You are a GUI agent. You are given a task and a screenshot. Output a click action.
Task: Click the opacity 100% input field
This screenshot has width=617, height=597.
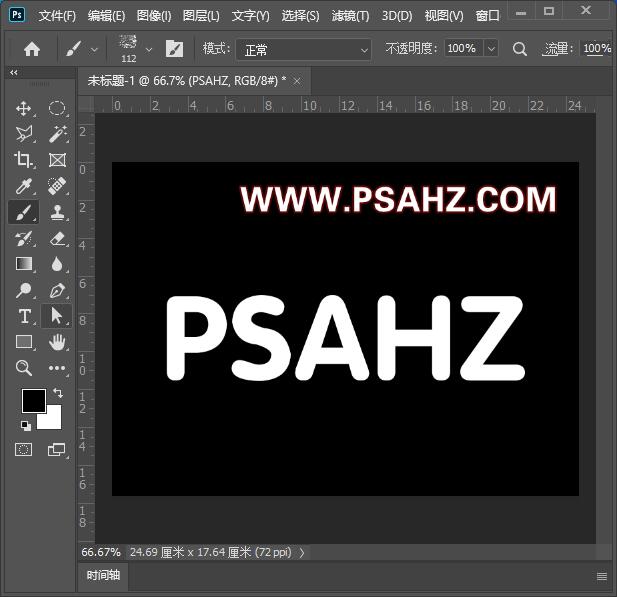click(463, 49)
